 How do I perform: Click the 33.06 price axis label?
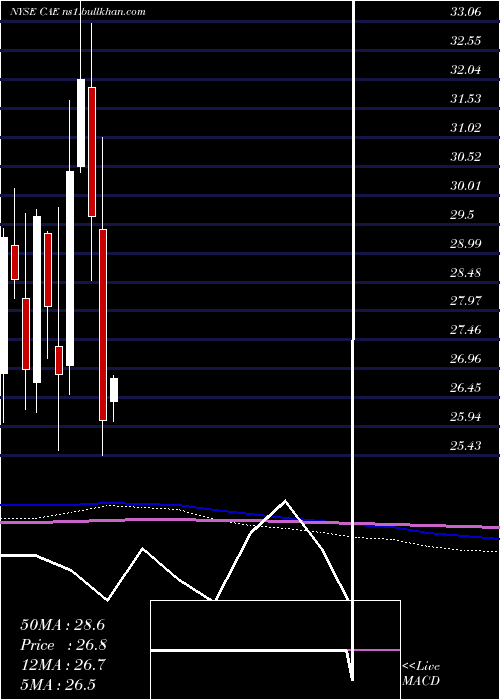[466, 12]
